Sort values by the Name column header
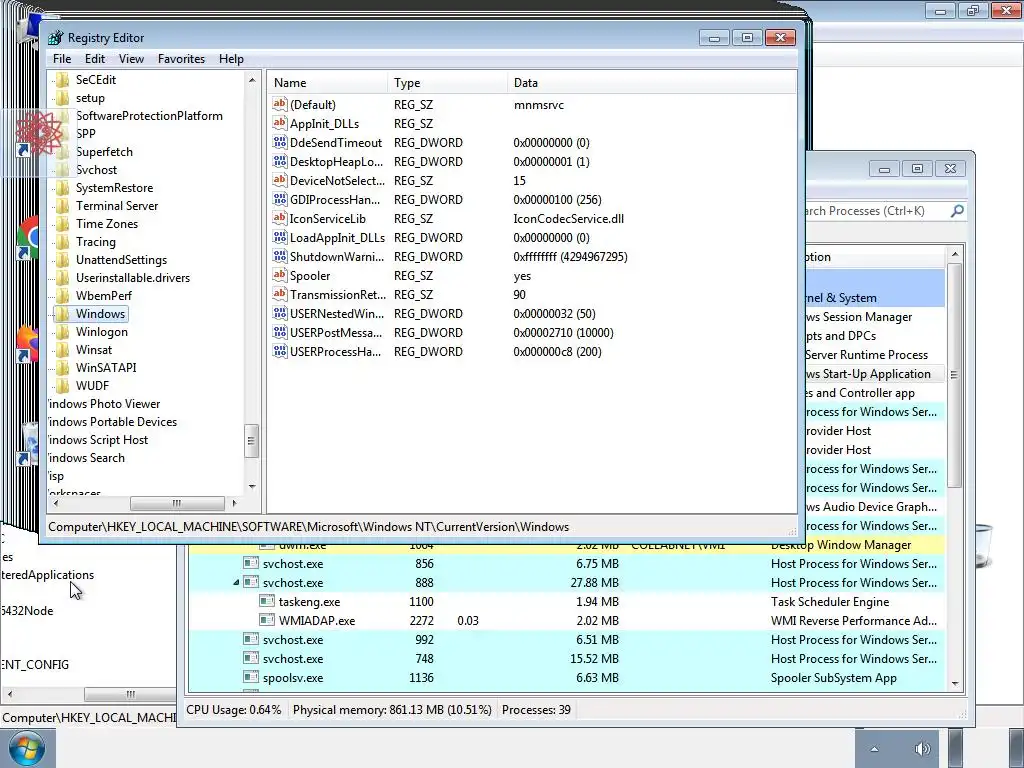Image resolution: width=1024 pixels, height=768 pixels. click(327, 83)
